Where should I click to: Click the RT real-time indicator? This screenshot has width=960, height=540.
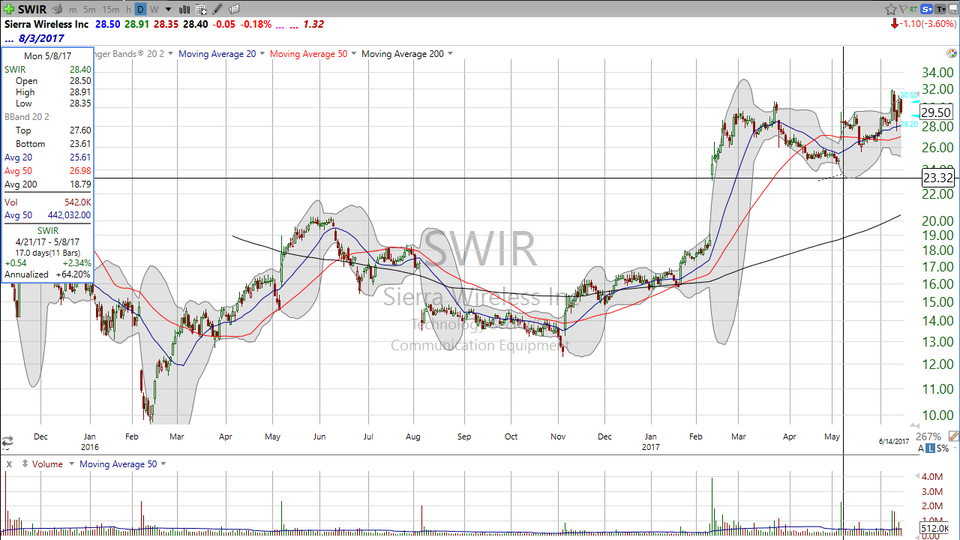tap(913, 9)
